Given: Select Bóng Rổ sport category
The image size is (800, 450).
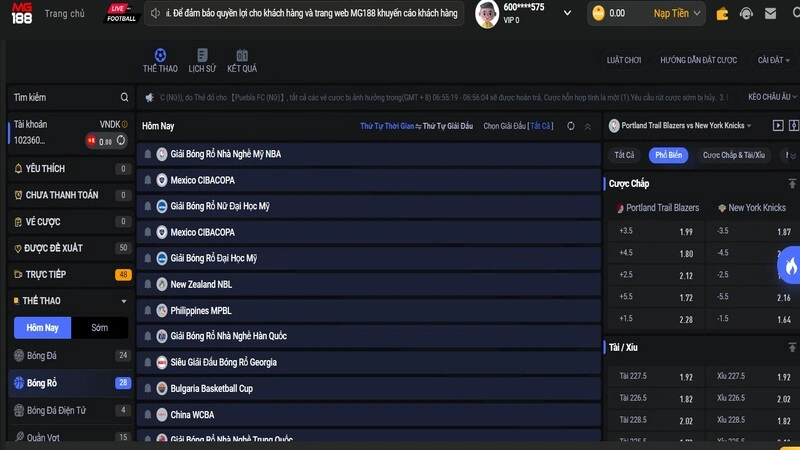Looking at the screenshot, I should click(70, 383).
